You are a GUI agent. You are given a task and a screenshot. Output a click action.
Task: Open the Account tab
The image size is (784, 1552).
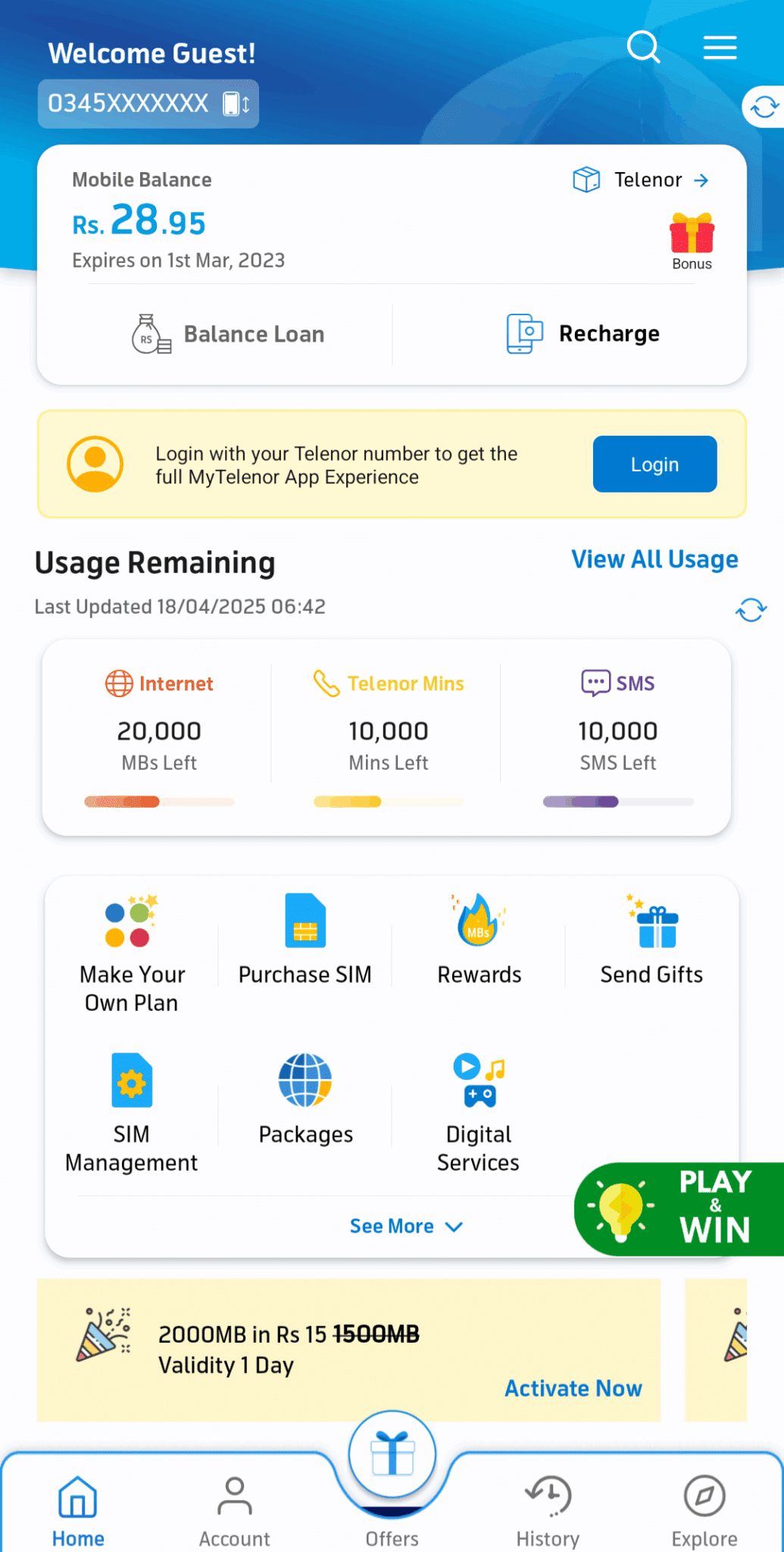[x=234, y=1510]
